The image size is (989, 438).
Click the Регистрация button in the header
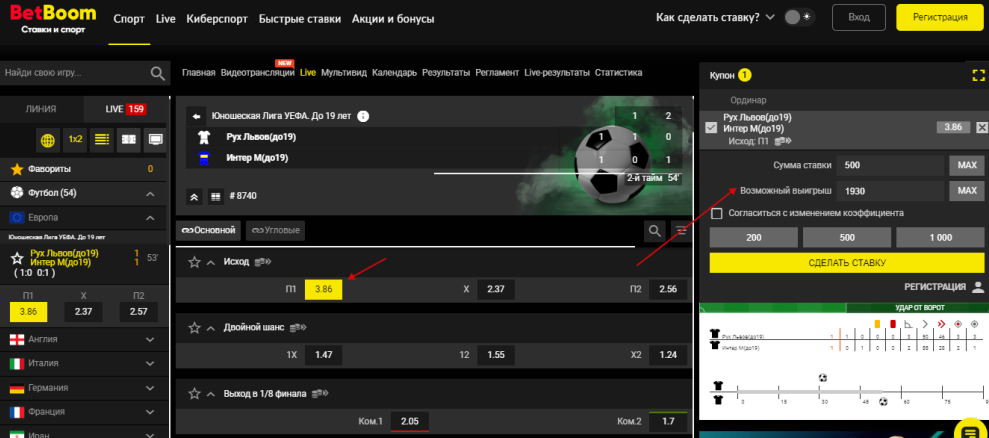939,18
